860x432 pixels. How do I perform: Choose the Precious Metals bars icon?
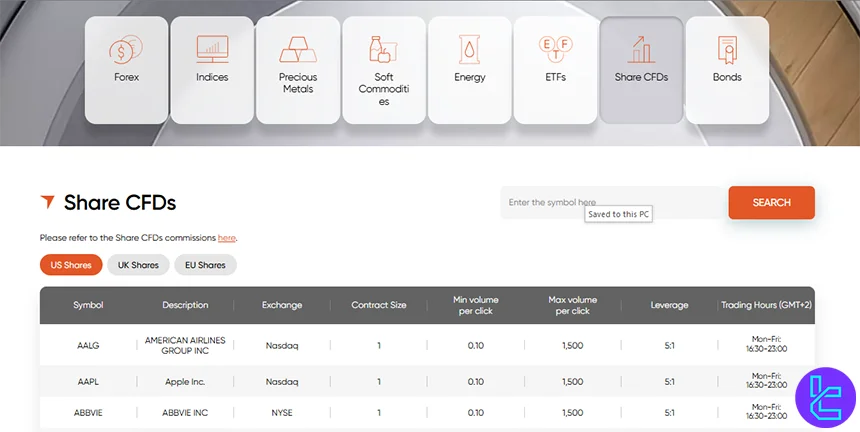pos(298,49)
